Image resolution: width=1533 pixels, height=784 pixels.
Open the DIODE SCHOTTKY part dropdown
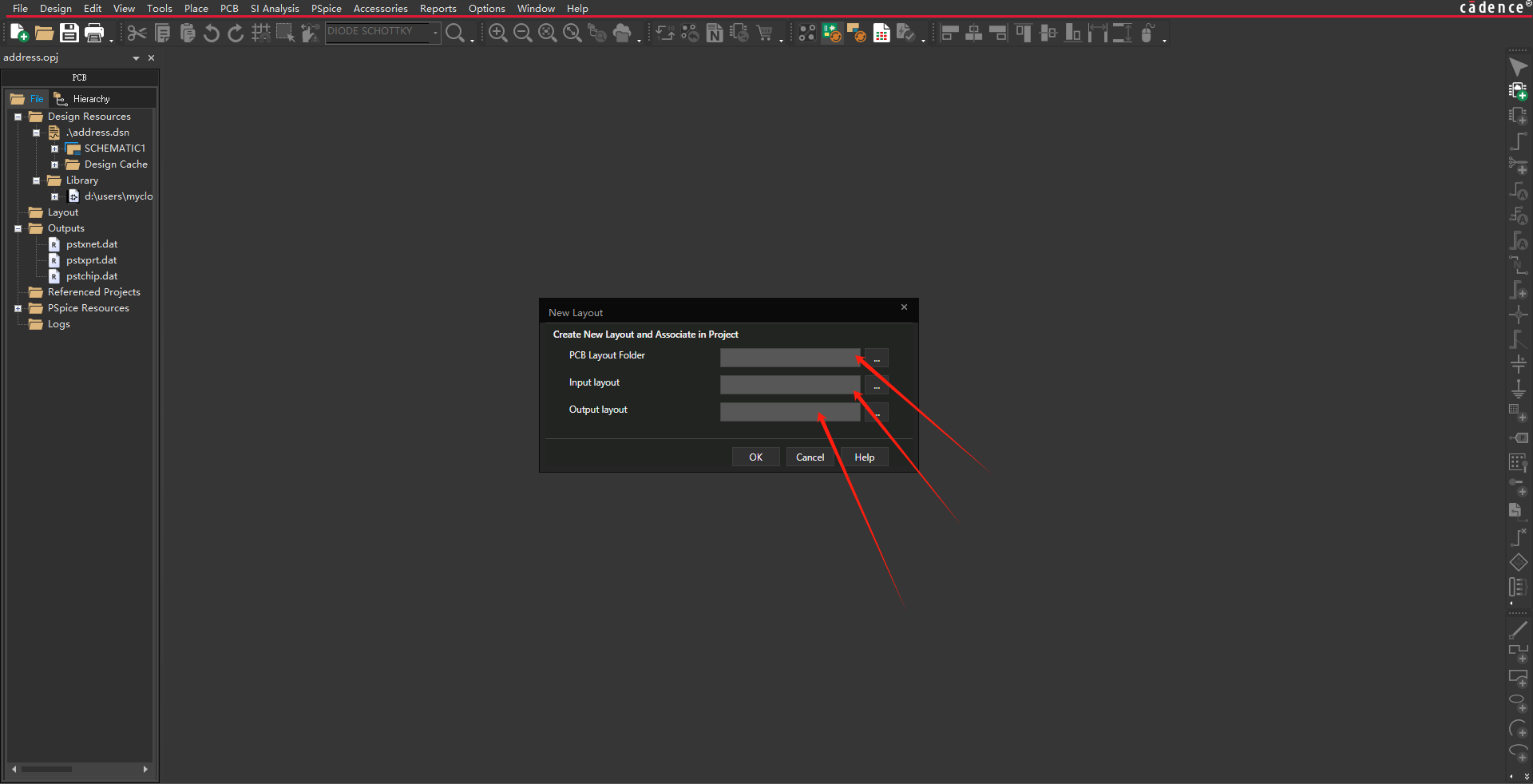point(435,32)
